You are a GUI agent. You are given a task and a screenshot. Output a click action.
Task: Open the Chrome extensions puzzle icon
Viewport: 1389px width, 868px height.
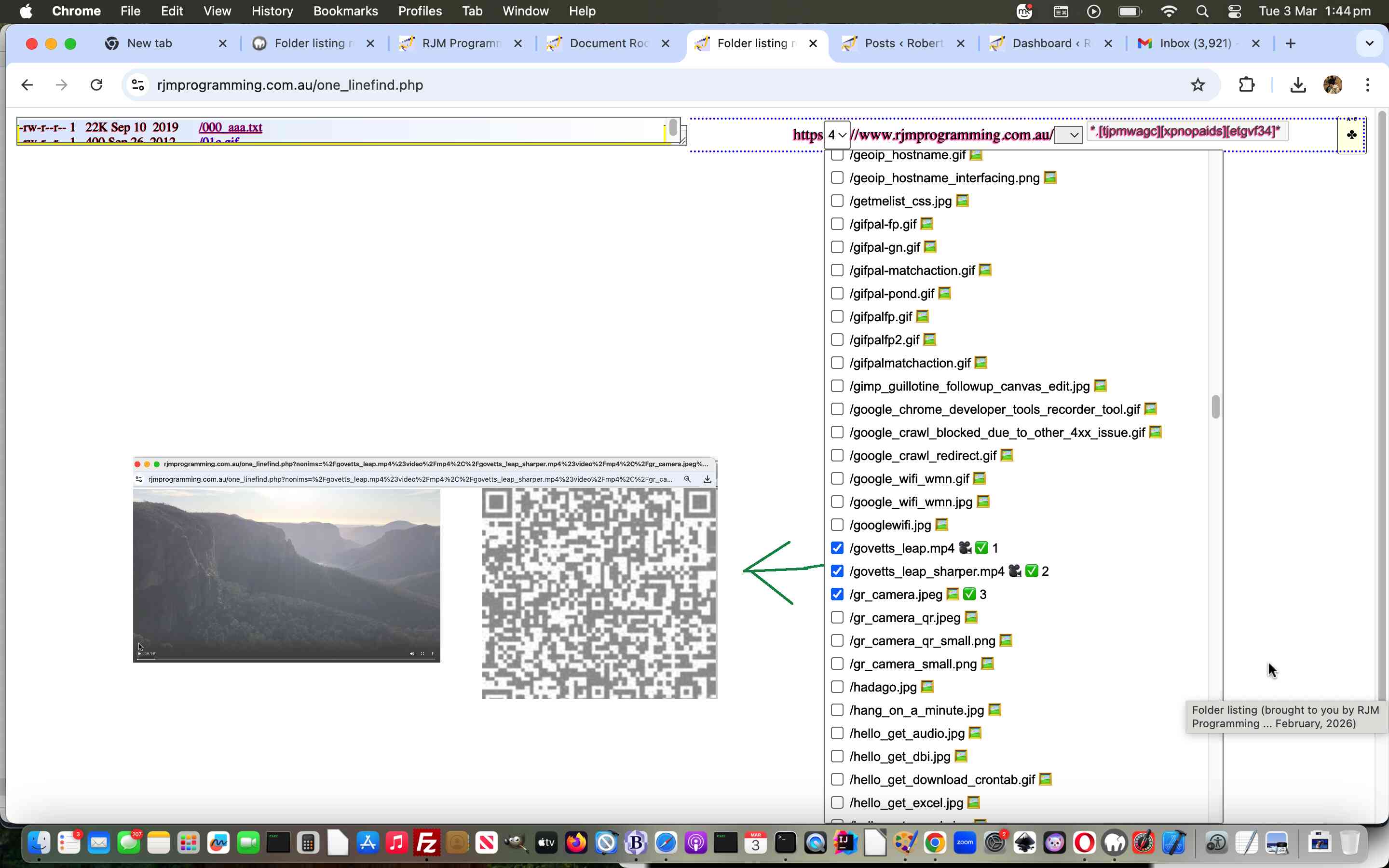[x=1247, y=84]
